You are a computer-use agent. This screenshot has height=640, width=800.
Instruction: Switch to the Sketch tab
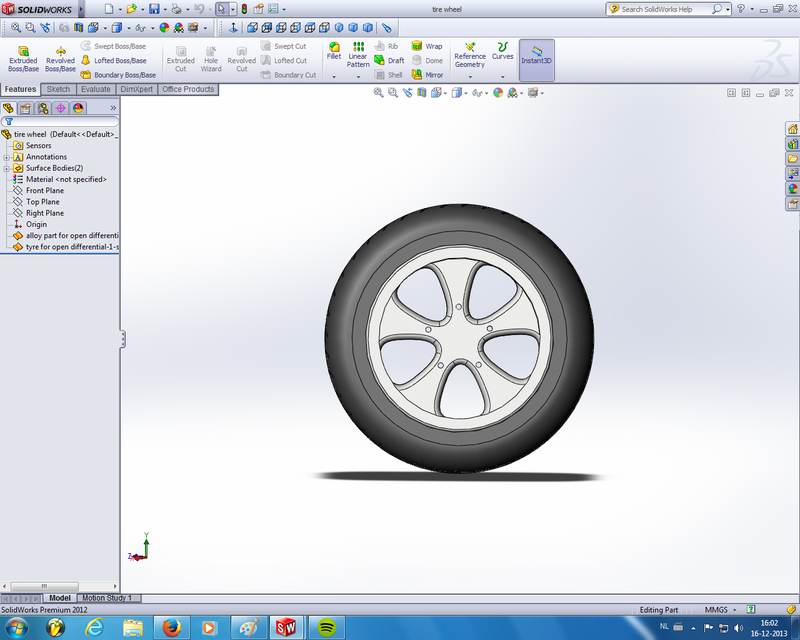pyautogui.click(x=58, y=89)
